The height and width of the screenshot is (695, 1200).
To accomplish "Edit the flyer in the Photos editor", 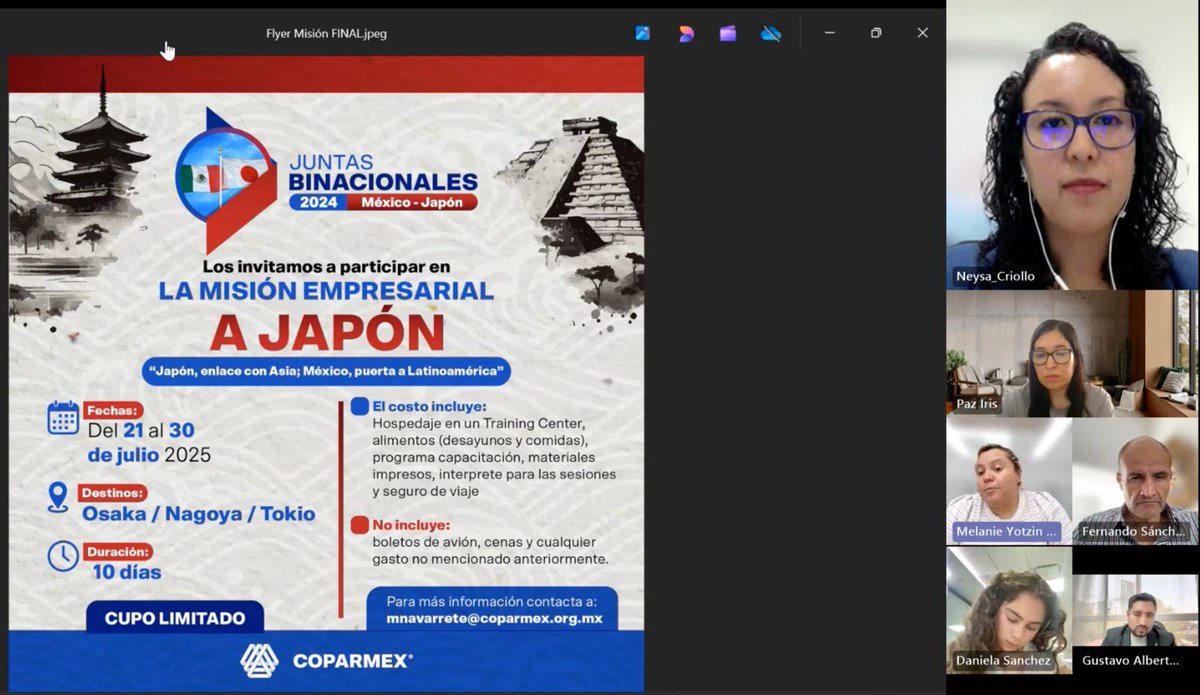I will click(x=641, y=33).
